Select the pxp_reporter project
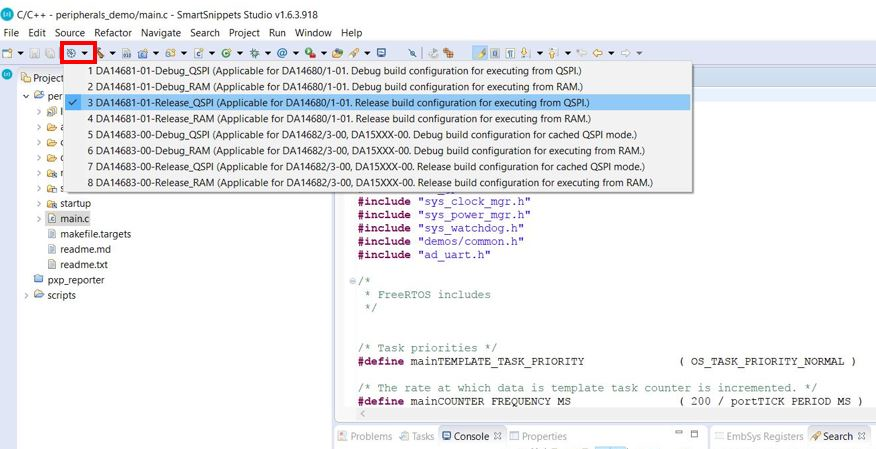This screenshot has width=876, height=449. [75, 280]
